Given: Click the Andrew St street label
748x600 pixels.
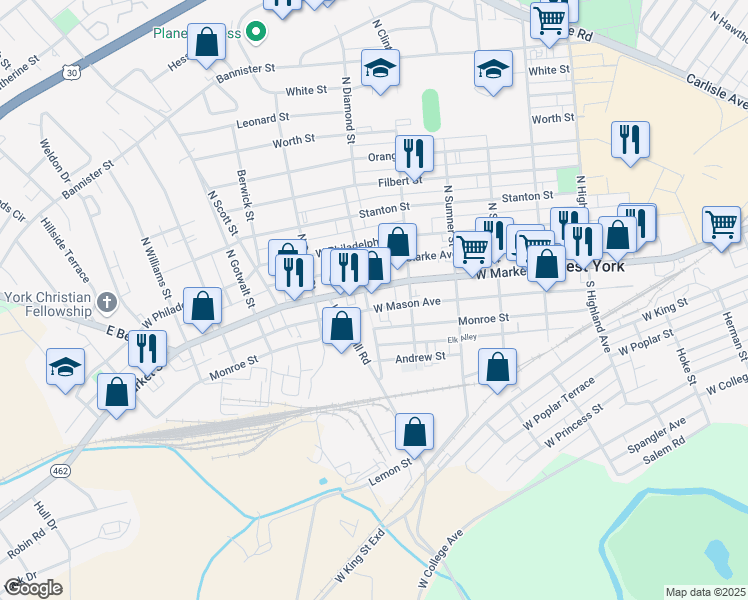Looking at the screenshot, I should (420, 357).
